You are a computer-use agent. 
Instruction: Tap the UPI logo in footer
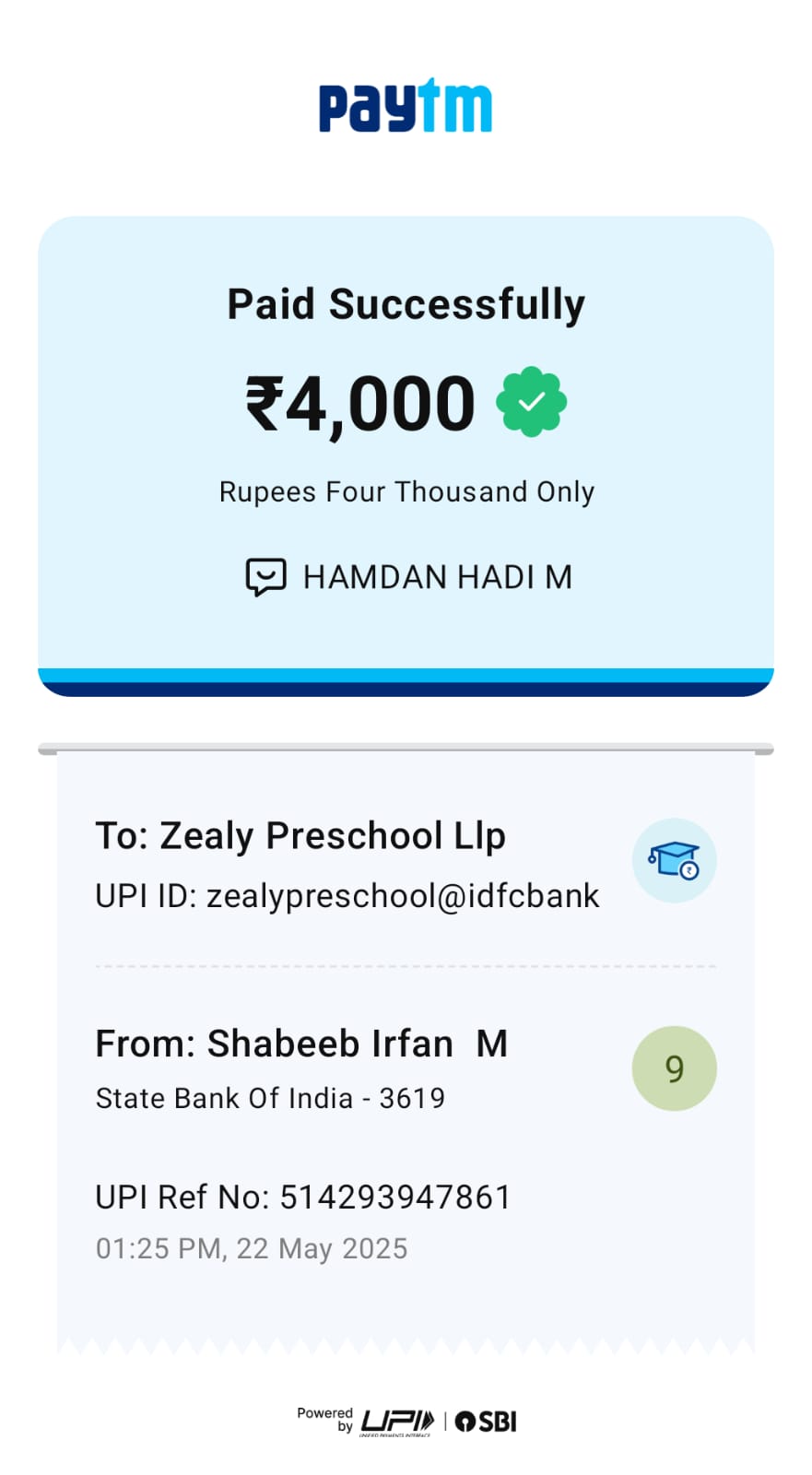click(396, 1422)
